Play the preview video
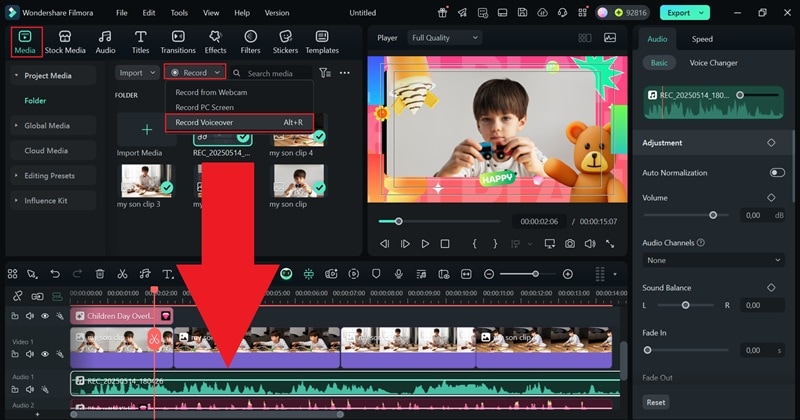The image size is (800, 420). tap(425, 244)
